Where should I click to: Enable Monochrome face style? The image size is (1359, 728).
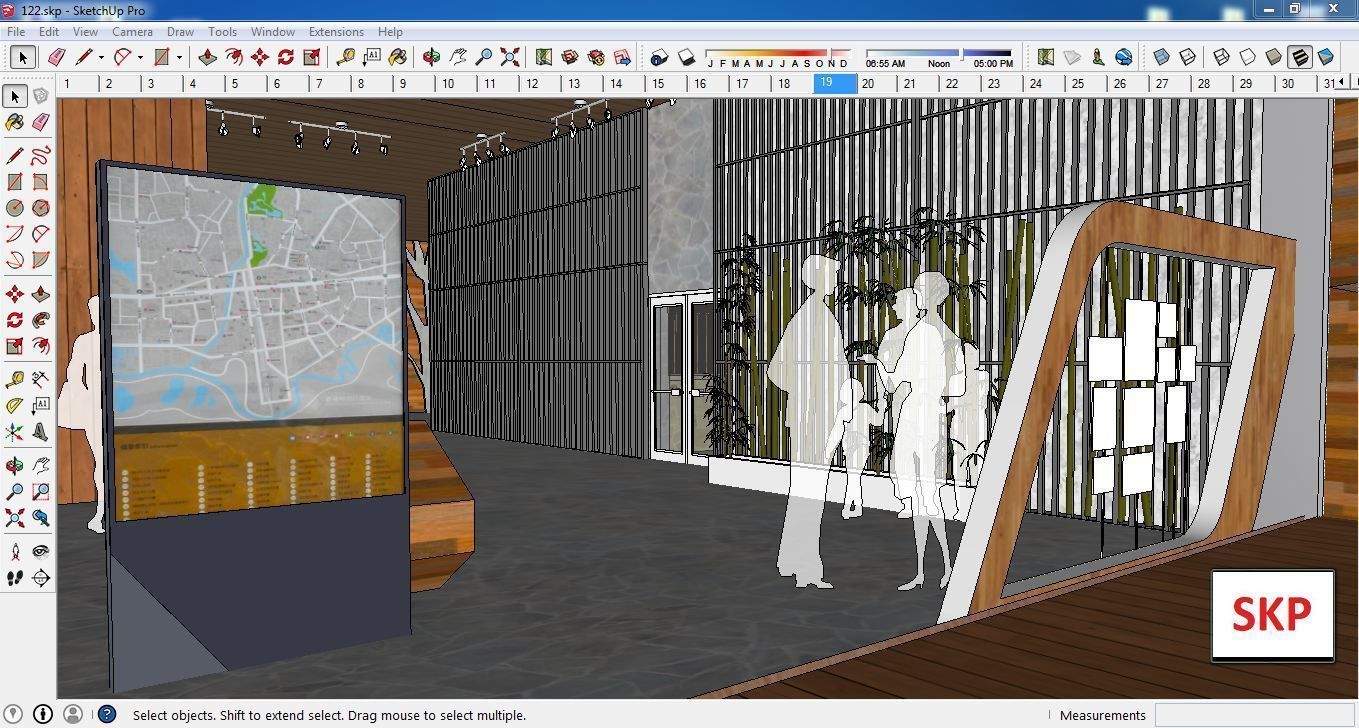[x=1326, y=57]
